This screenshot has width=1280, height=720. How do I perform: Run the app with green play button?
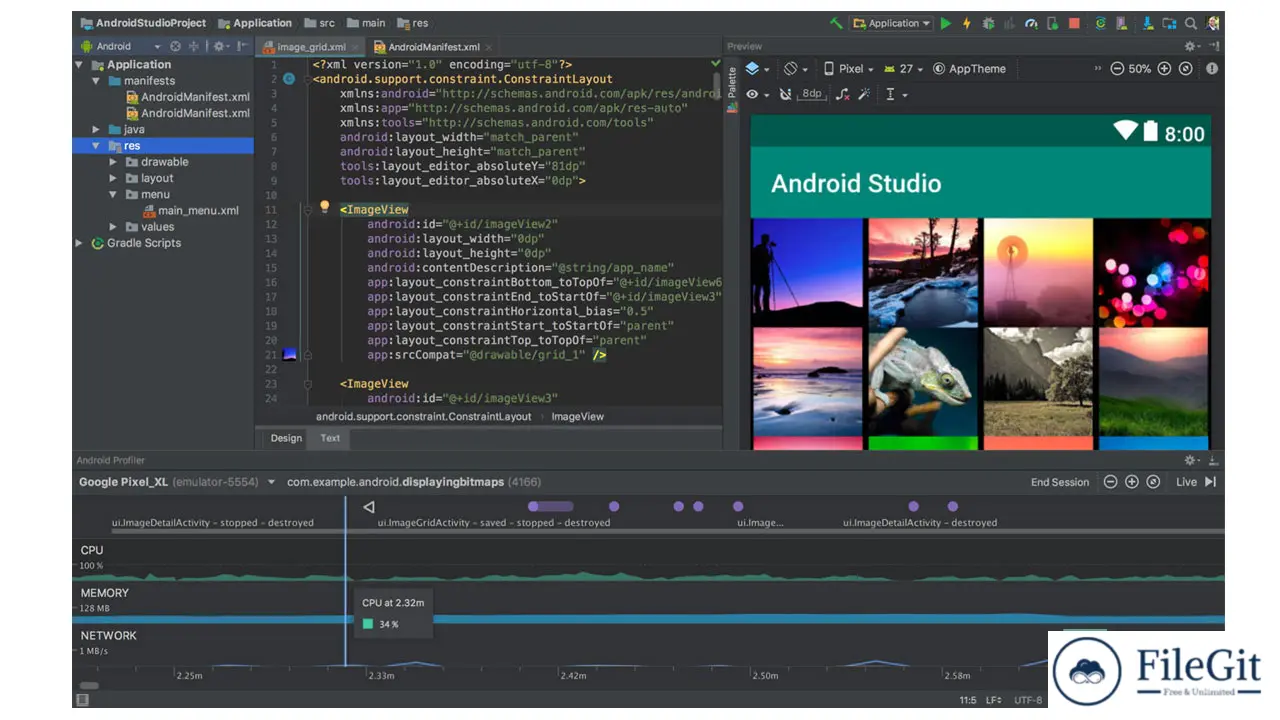946,23
